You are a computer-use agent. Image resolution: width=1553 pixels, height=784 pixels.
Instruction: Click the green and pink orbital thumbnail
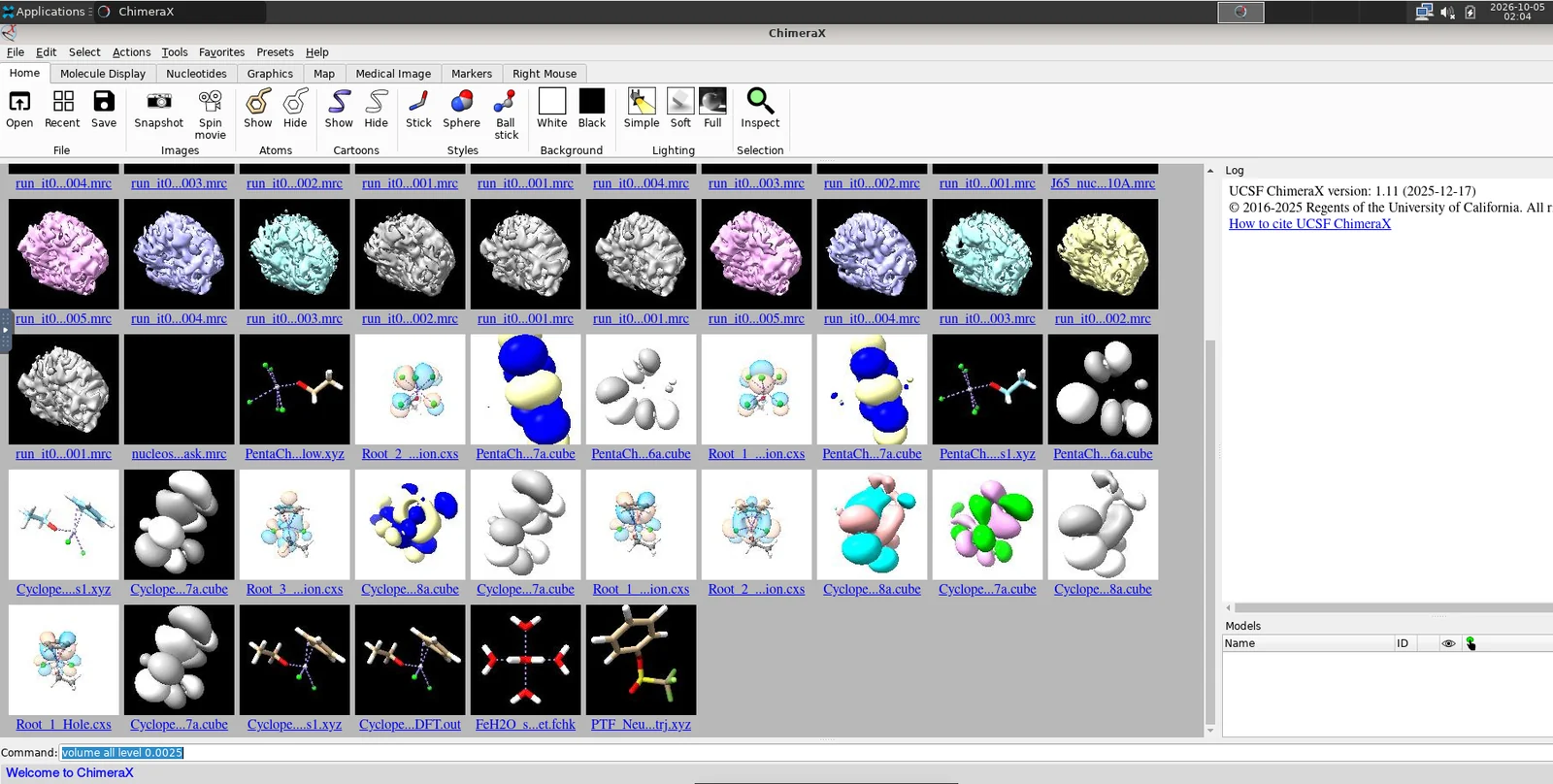(x=987, y=525)
